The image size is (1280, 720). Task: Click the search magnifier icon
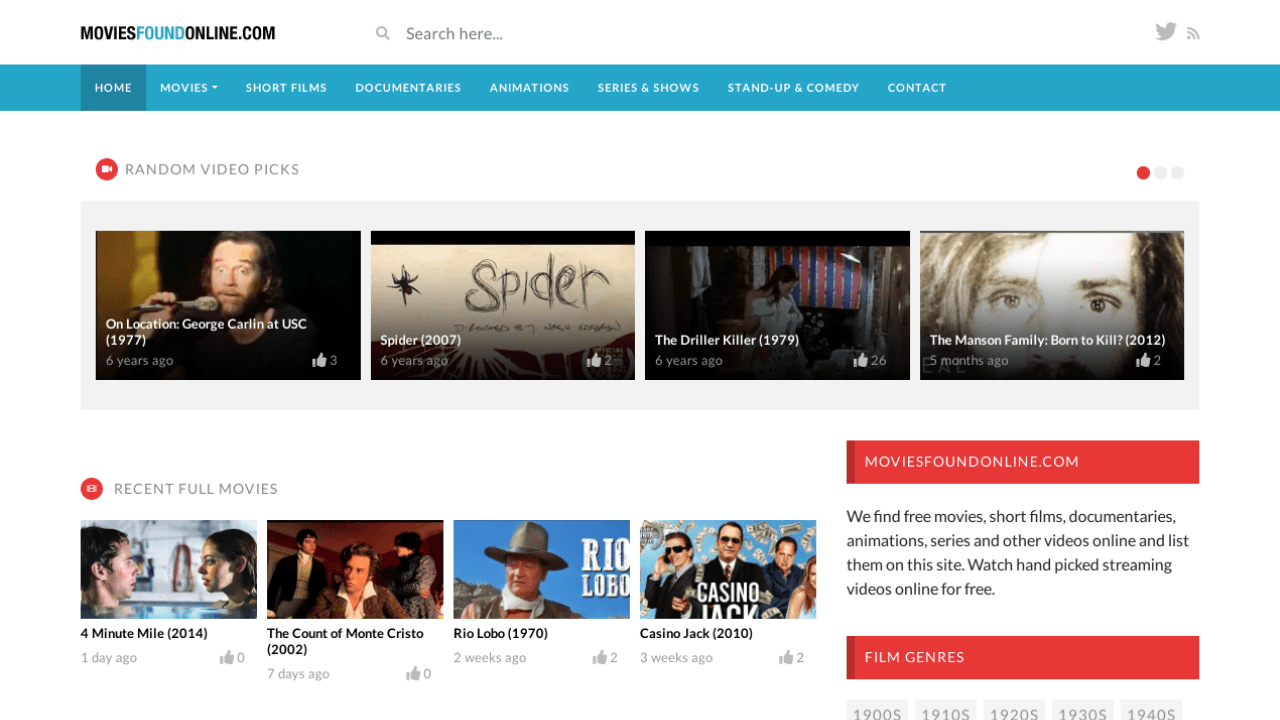[x=383, y=33]
